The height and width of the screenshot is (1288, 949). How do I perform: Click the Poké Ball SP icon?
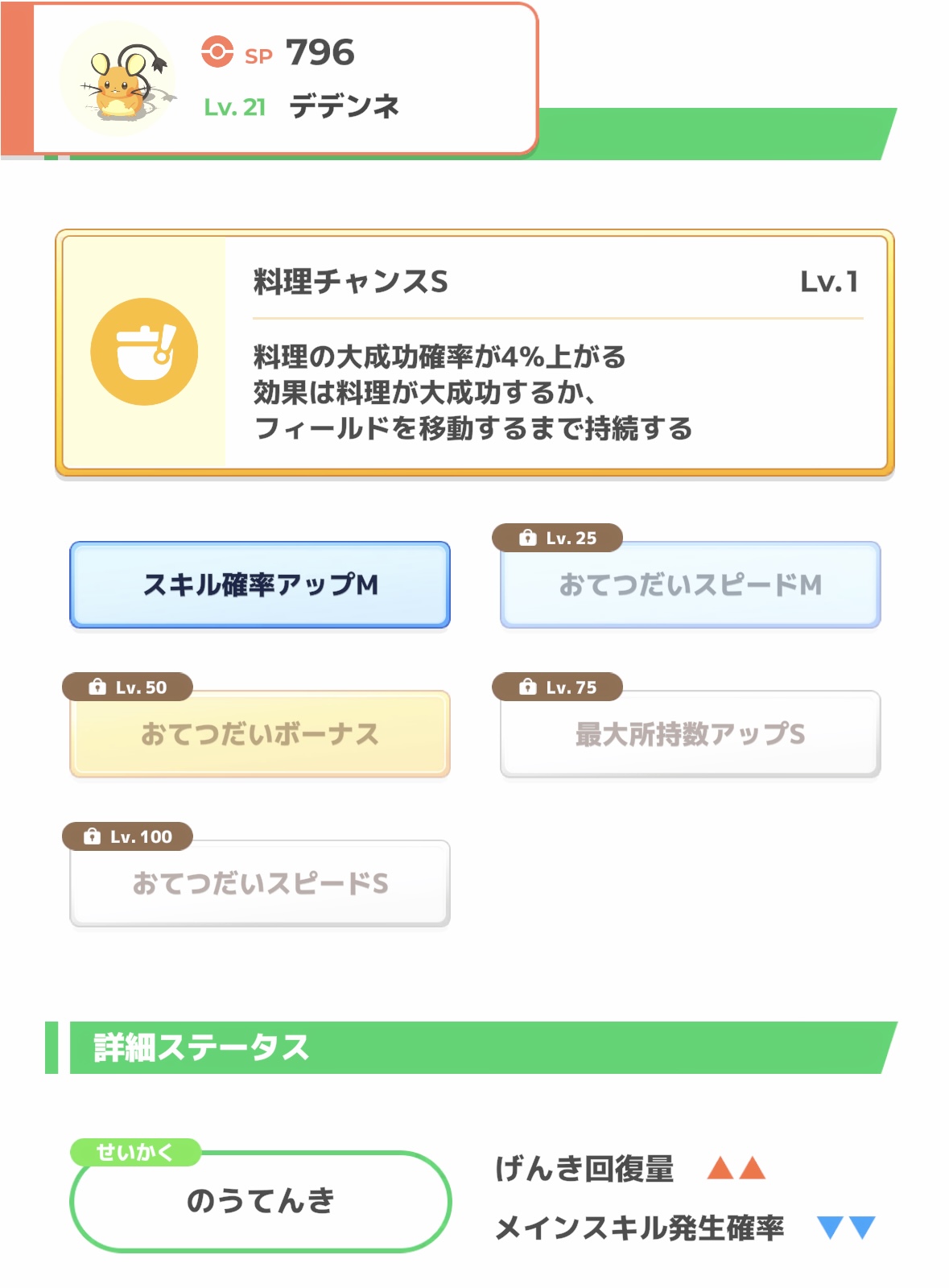(217, 52)
